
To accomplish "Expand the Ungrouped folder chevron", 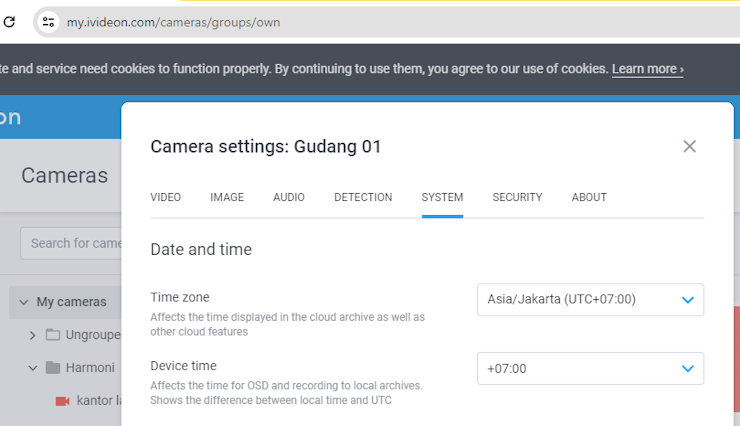I will click(x=33, y=335).
